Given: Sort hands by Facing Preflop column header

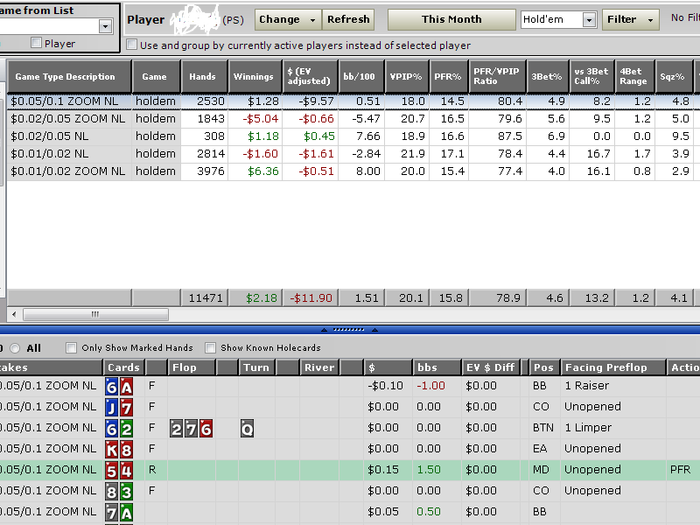Looking at the screenshot, I should point(613,367).
